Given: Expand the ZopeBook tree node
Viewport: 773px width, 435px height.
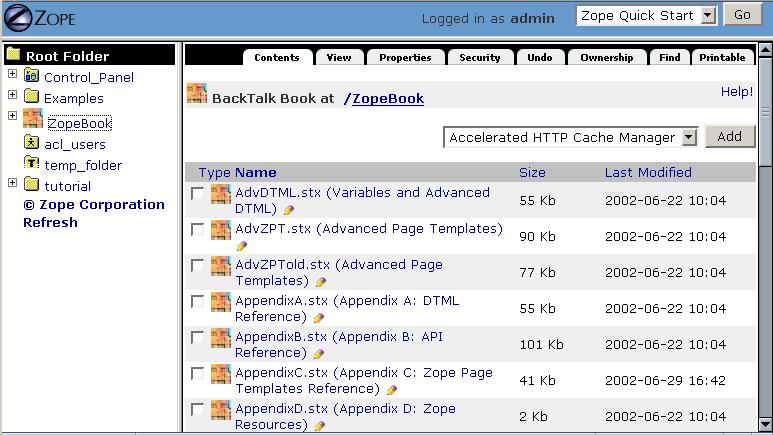Looking at the screenshot, I should click(x=12, y=115).
